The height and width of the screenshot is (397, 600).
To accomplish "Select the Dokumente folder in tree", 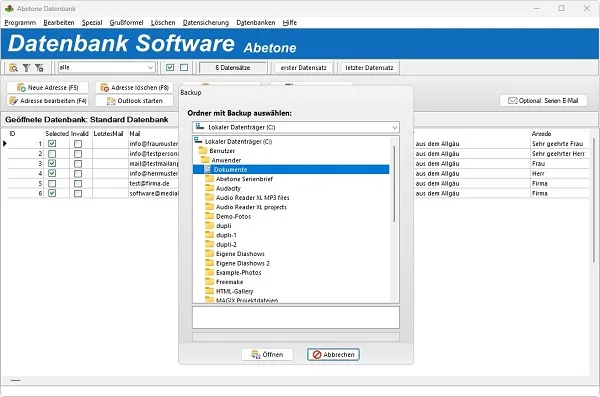I will tap(291, 169).
